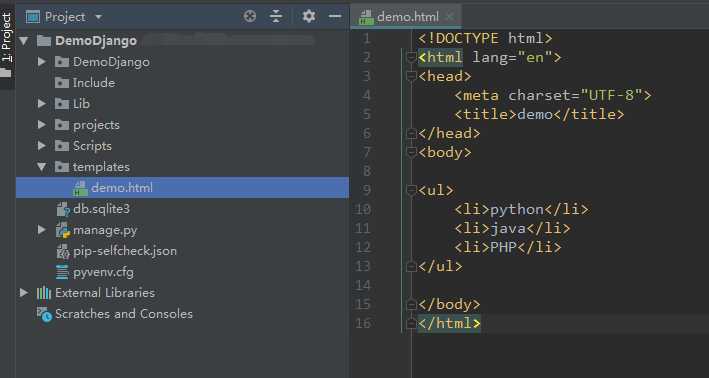
Task: Select demo.html in the project tree
Action: pyautogui.click(x=182, y=188)
